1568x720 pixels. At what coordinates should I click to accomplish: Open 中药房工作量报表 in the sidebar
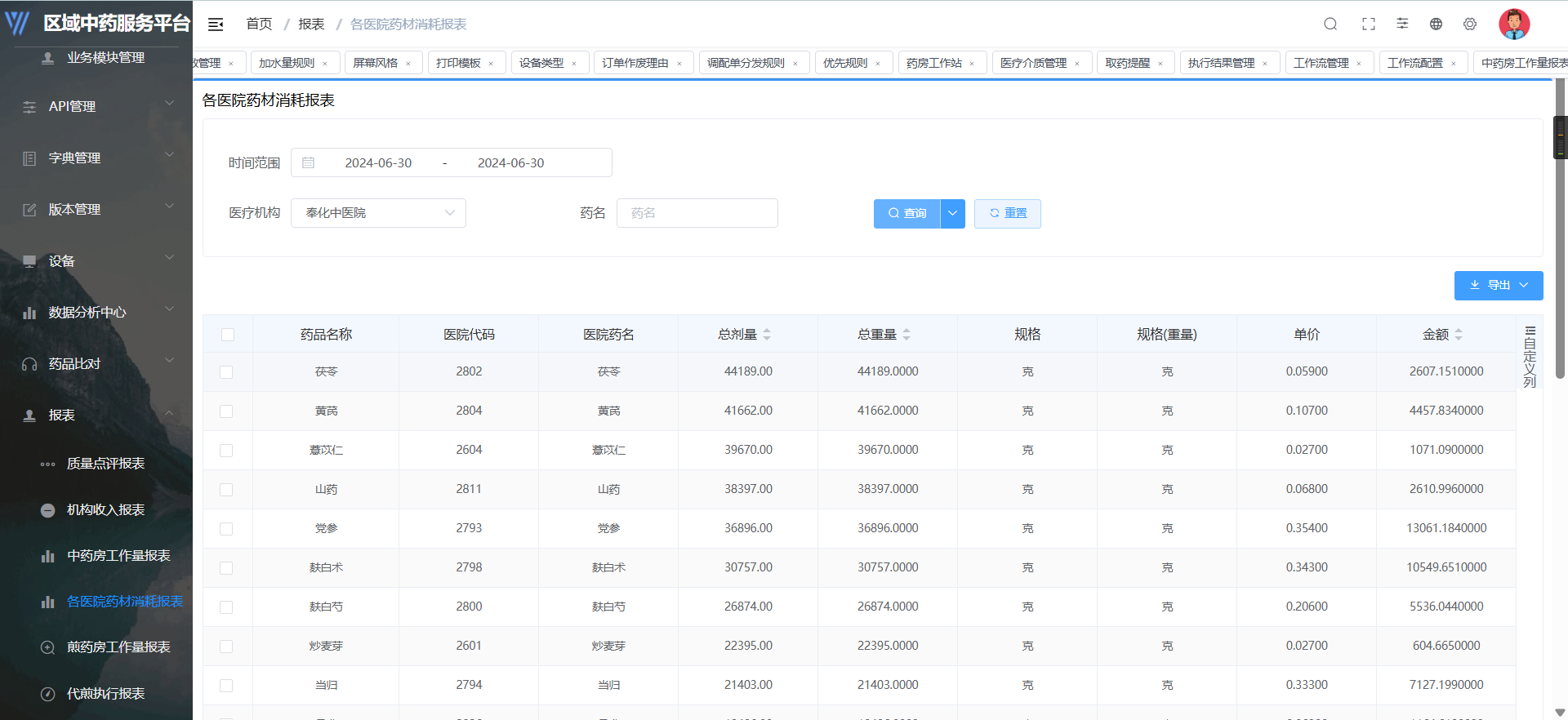[118, 555]
